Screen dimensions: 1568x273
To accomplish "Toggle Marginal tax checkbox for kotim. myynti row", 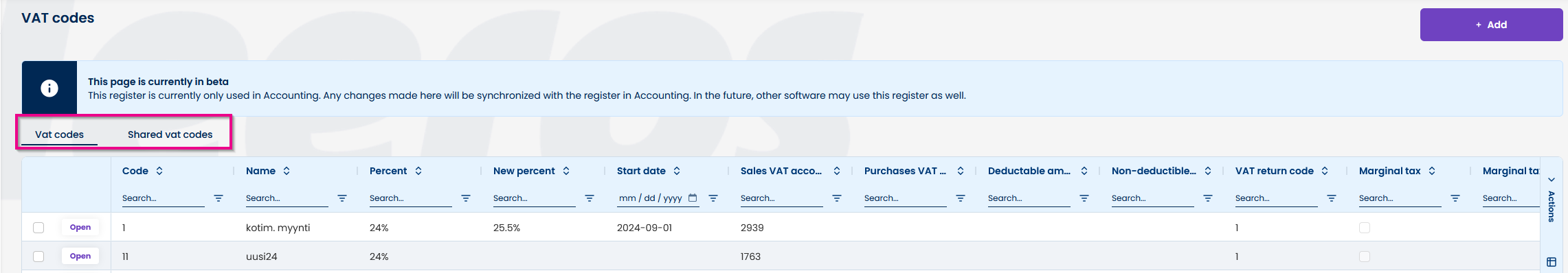I will click(1365, 228).
